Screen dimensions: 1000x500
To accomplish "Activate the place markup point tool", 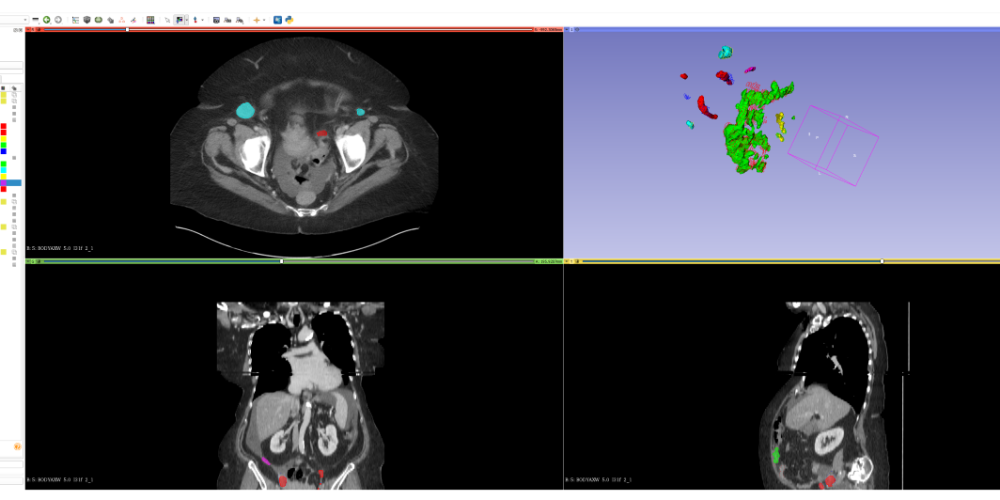I will [x=195, y=20].
